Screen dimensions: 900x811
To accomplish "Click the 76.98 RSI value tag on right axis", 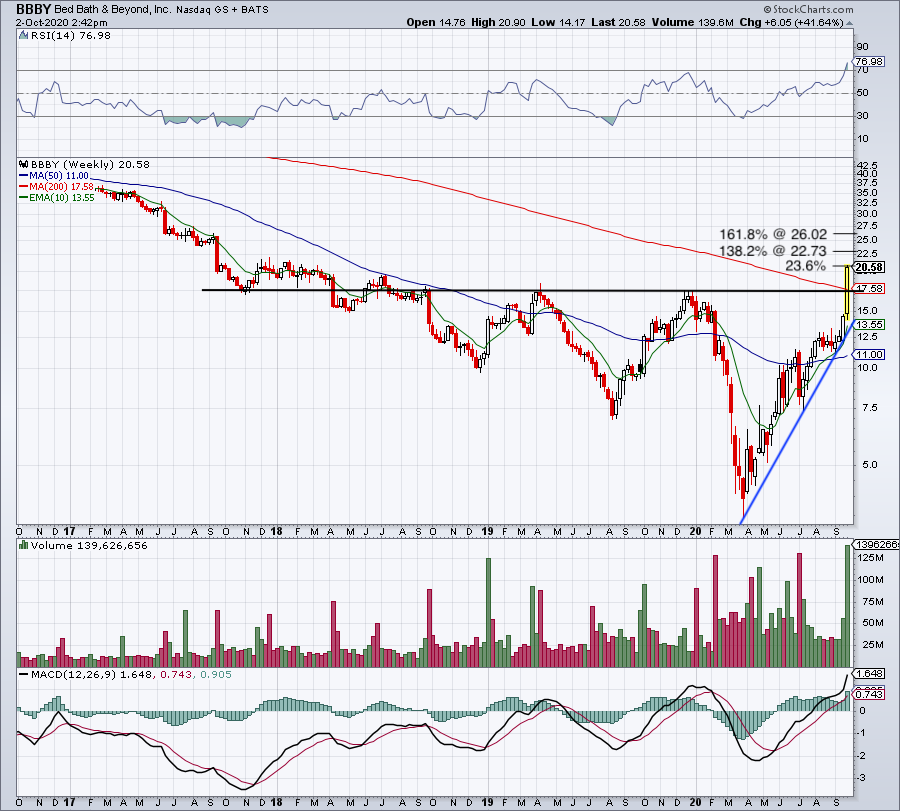I will pos(868,61).
